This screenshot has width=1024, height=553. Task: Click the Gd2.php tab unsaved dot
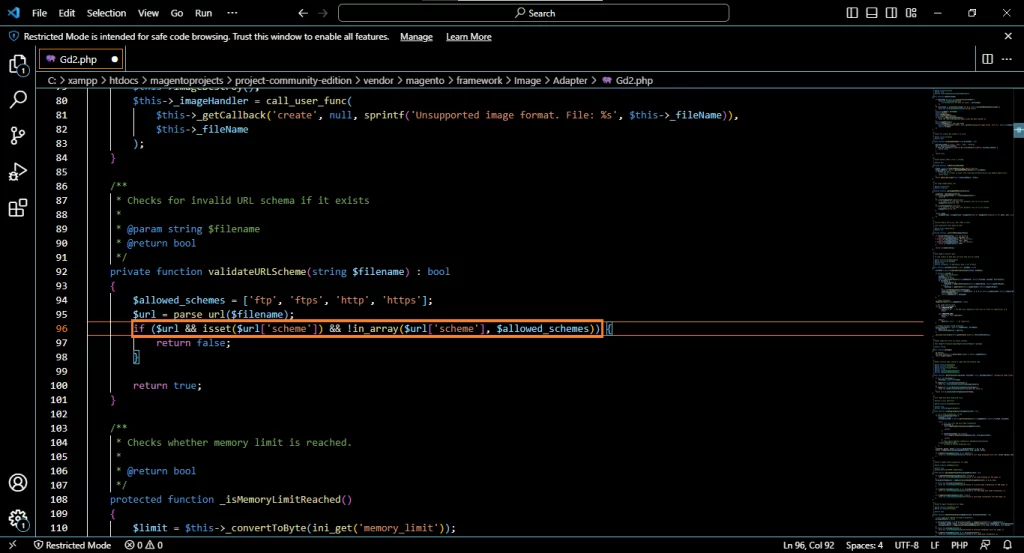(115, 59)
